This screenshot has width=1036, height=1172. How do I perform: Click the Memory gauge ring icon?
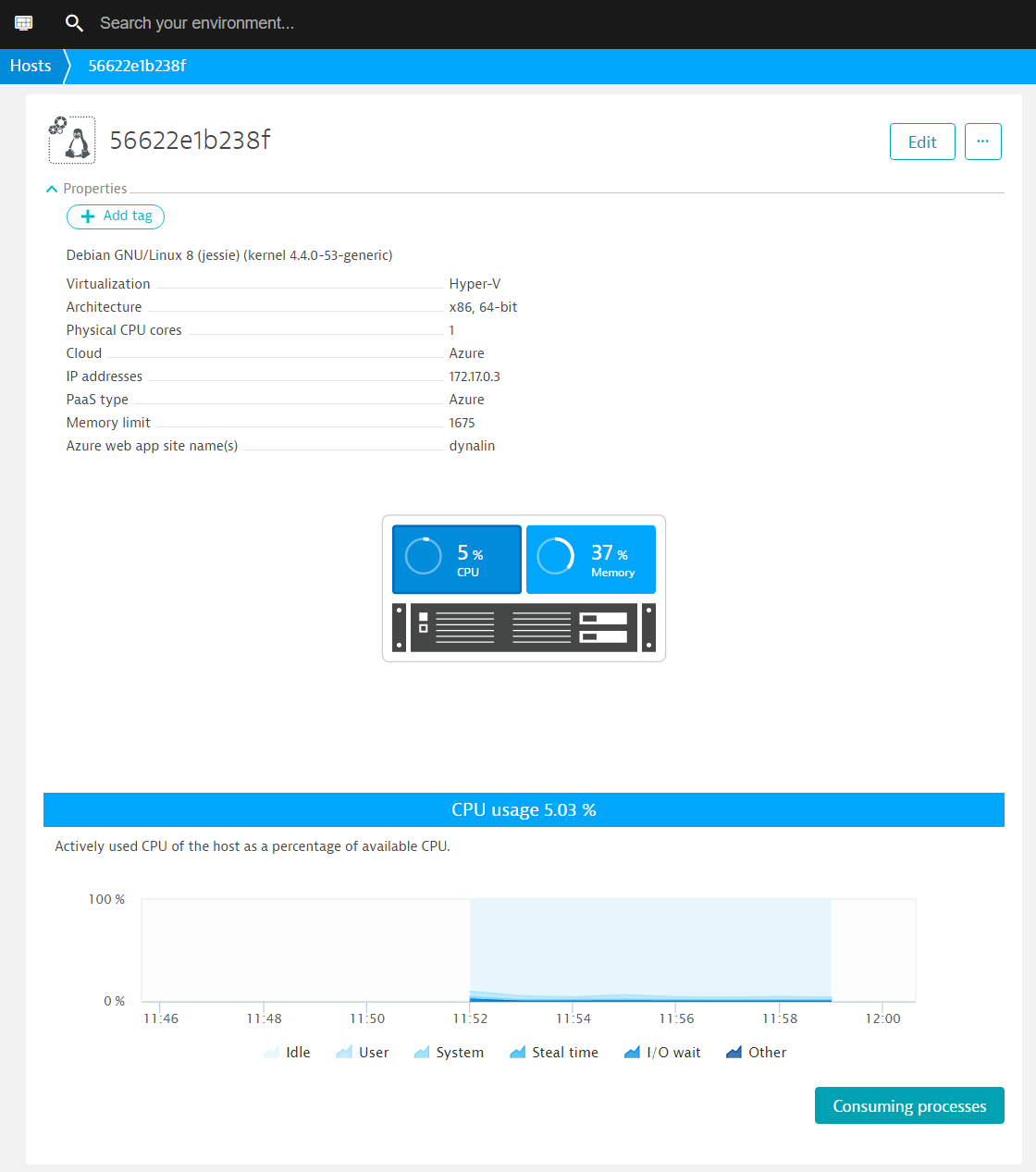[556, 556]
